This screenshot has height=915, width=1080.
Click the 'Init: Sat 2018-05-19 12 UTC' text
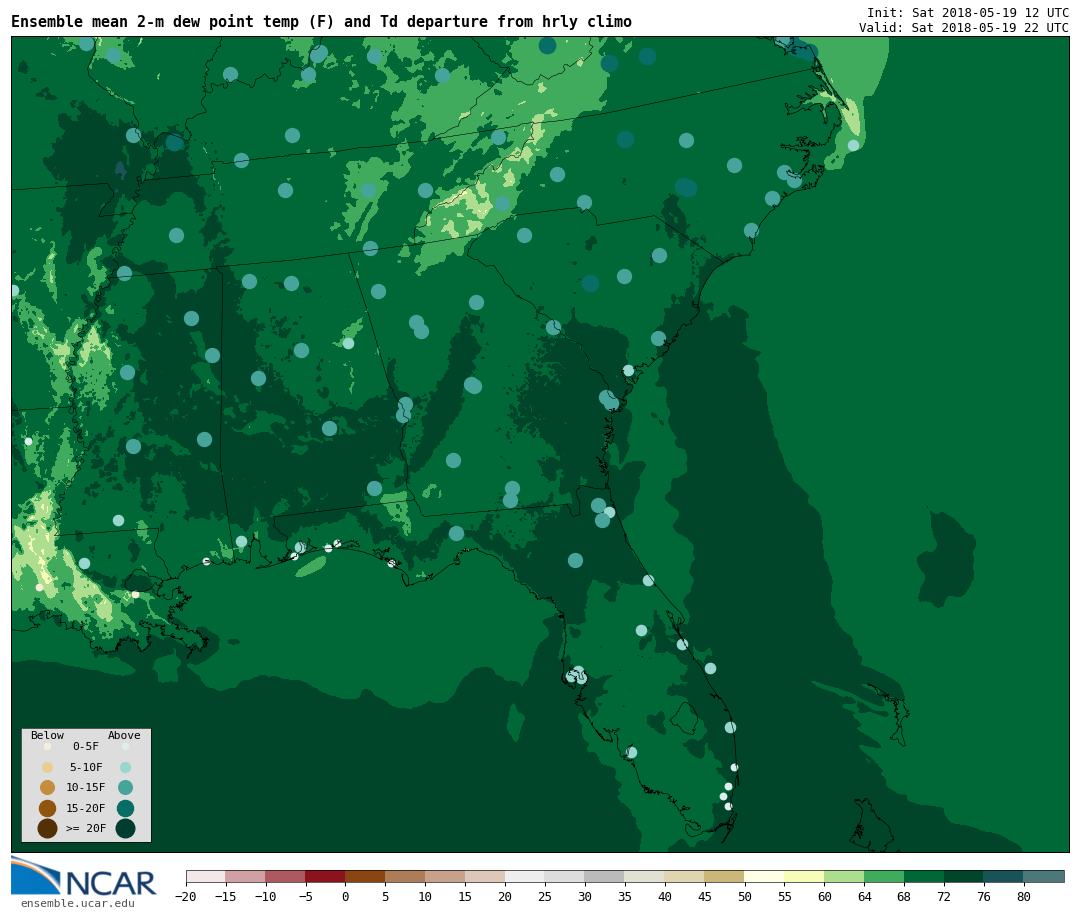click(x=968, y=12)
